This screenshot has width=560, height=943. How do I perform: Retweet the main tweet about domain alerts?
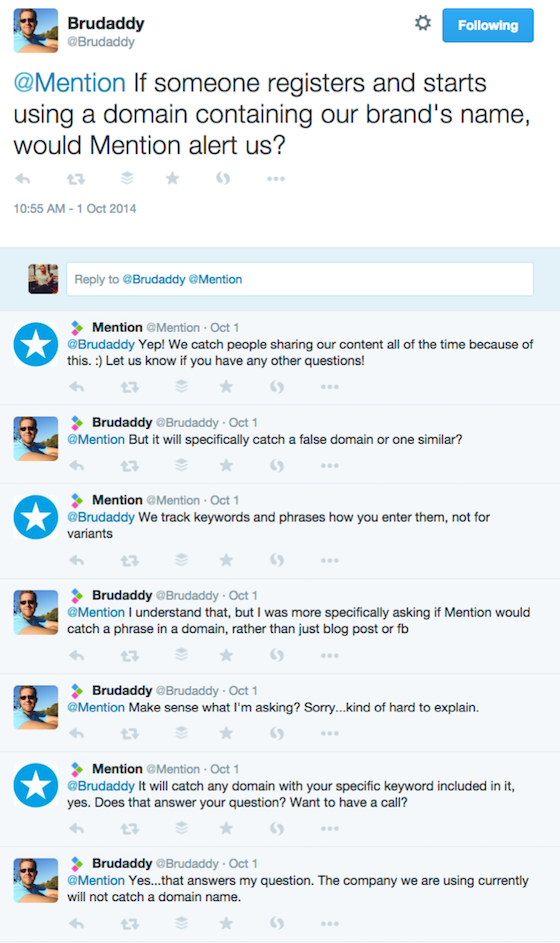(76, 179)
